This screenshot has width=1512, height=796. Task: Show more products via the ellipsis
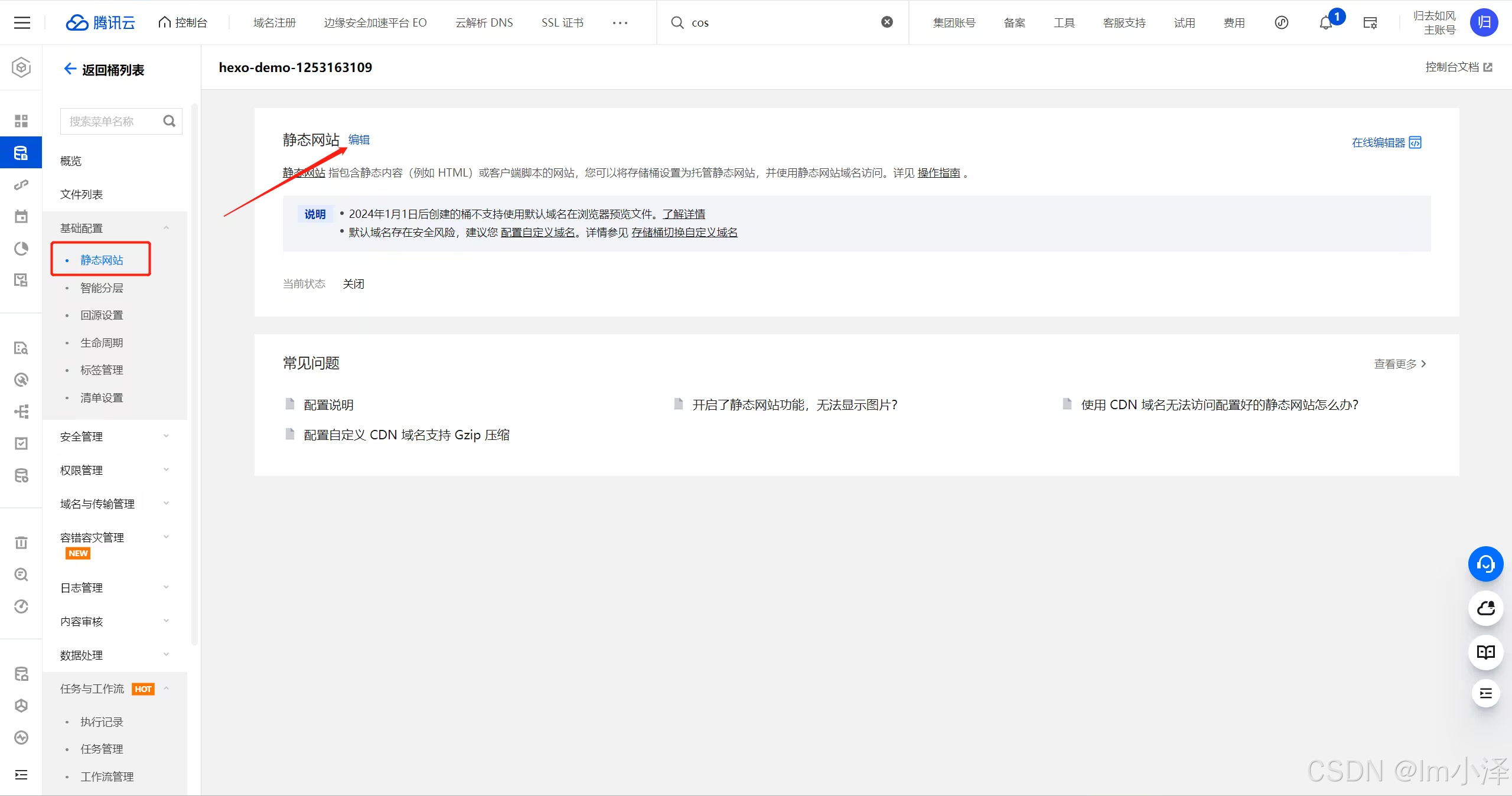[x=620, y=22]
